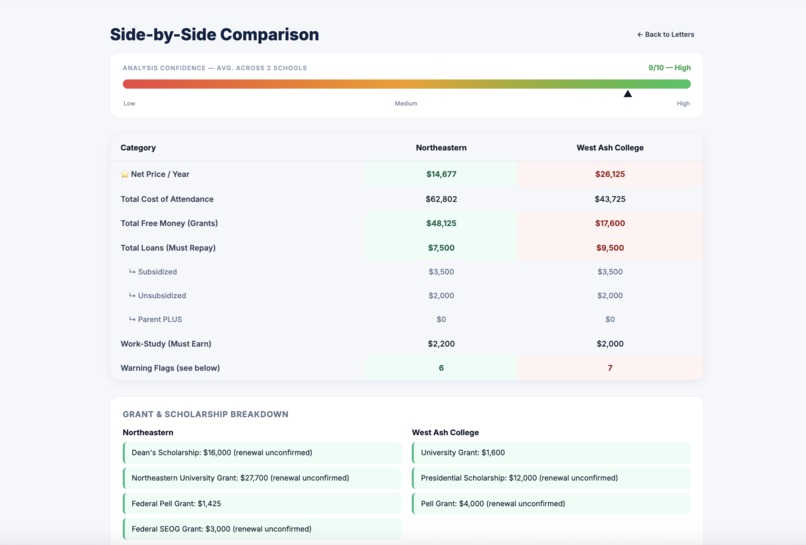The height and width of the screenshot is (545, 806).
Task: Select the Federal SEOG Grant: $3,000 item
Action: click(262, 529)
